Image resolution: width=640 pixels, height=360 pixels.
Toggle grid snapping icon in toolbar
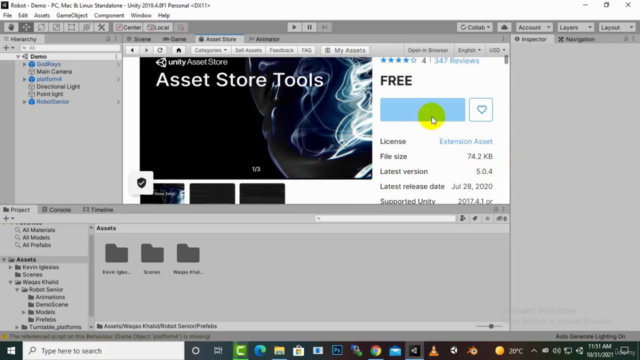pos(181,27)
